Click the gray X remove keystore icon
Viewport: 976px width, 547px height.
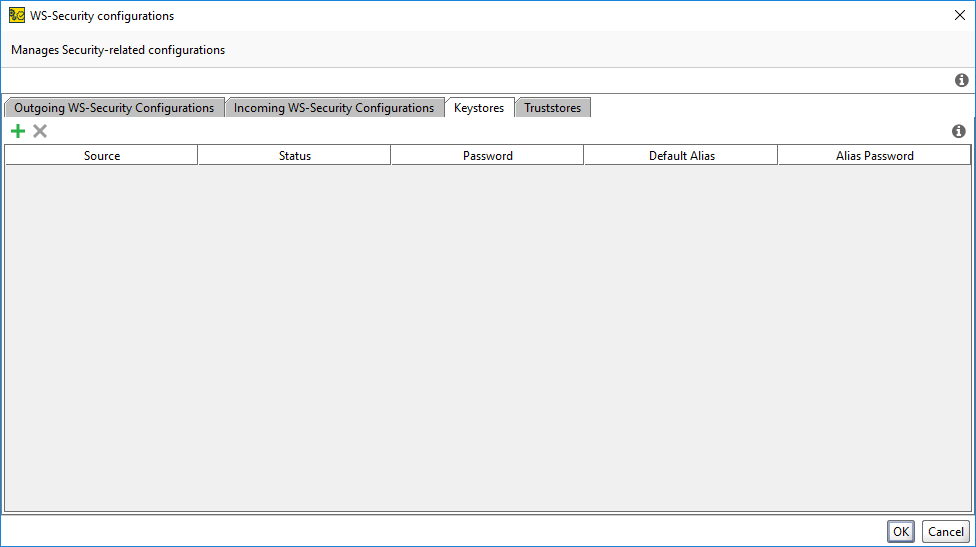pos(40,131)
